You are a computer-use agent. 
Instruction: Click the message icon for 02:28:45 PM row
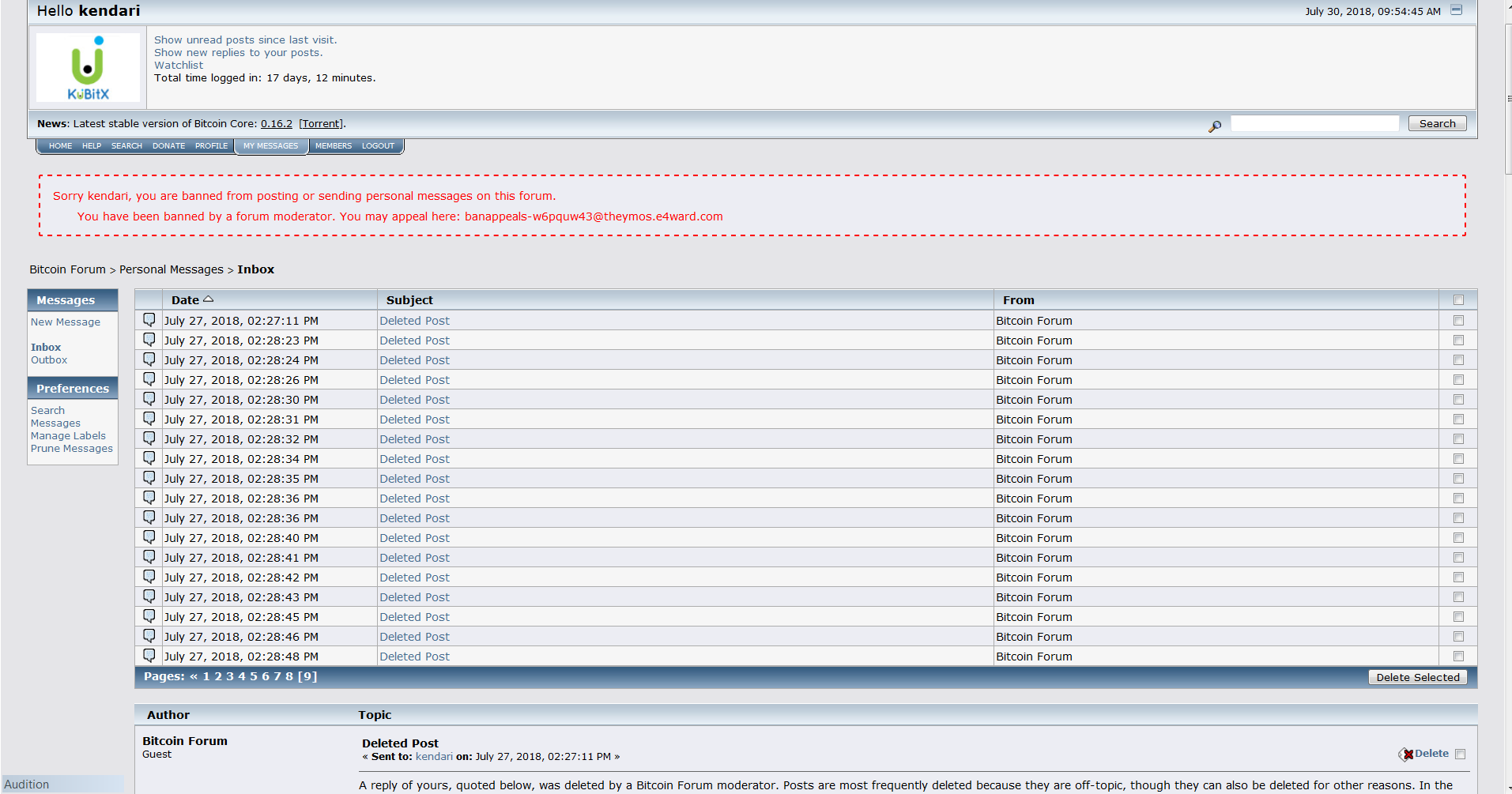pyautogui.click(x=149, y=616)
